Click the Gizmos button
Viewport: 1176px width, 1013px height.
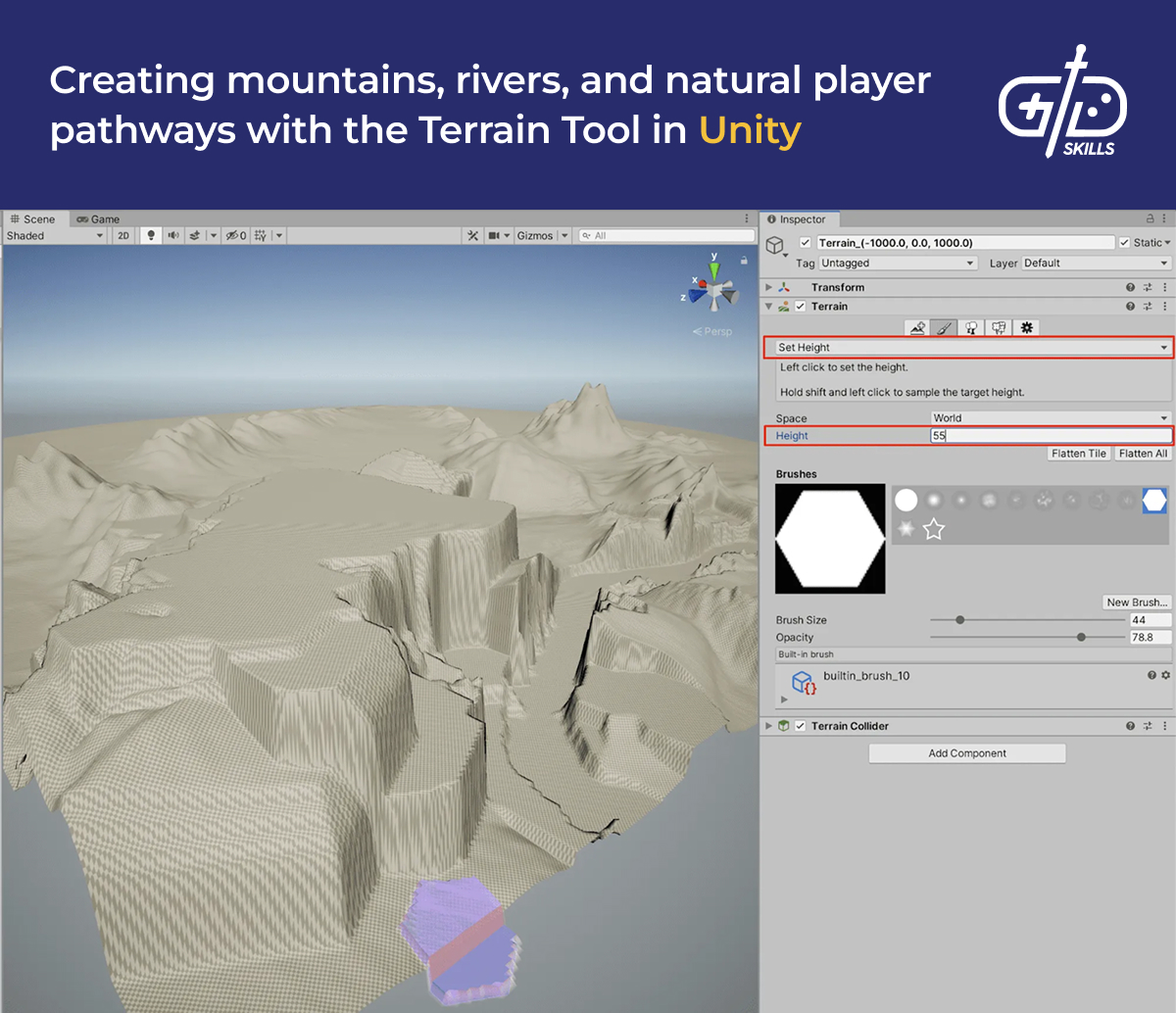(x=535, y=235)
